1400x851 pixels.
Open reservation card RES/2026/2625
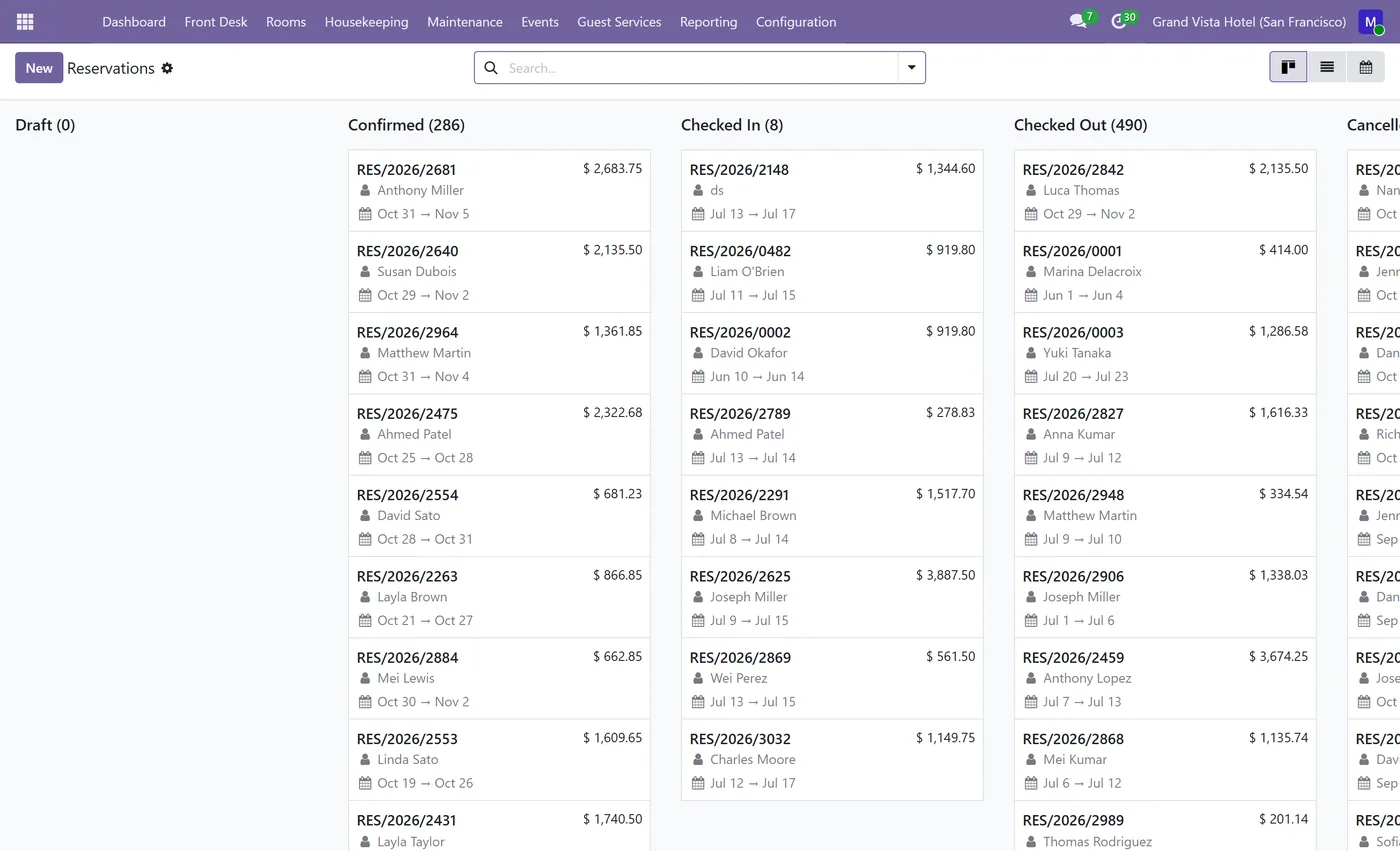(x=832, y=597)
